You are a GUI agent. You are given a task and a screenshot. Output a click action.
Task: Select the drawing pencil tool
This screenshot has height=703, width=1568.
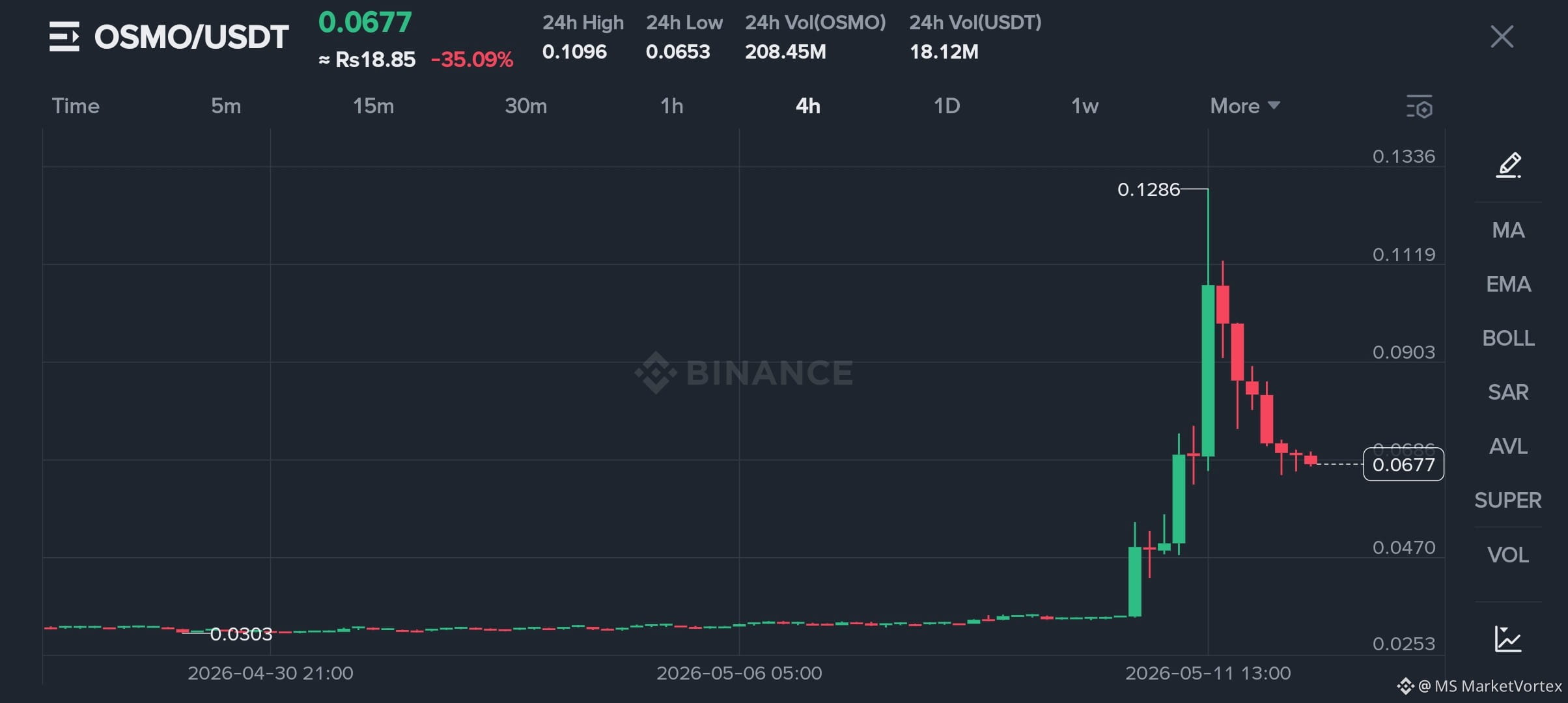click(x=1508, y=165)
